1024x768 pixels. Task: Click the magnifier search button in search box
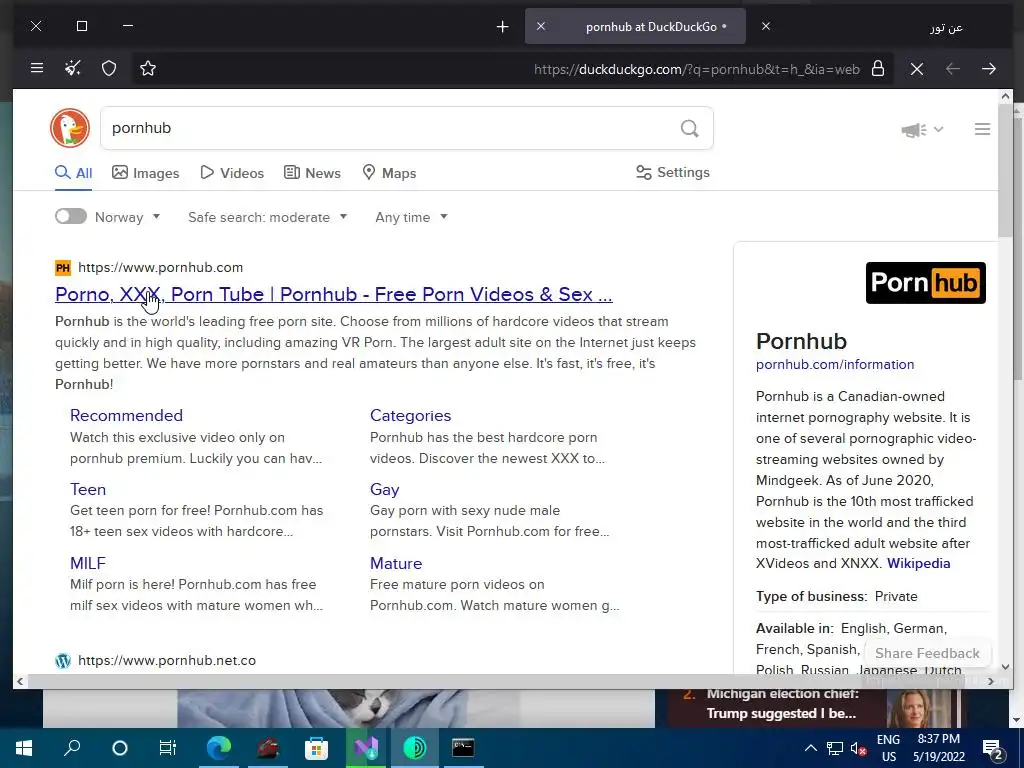click(x=690, y=128)
